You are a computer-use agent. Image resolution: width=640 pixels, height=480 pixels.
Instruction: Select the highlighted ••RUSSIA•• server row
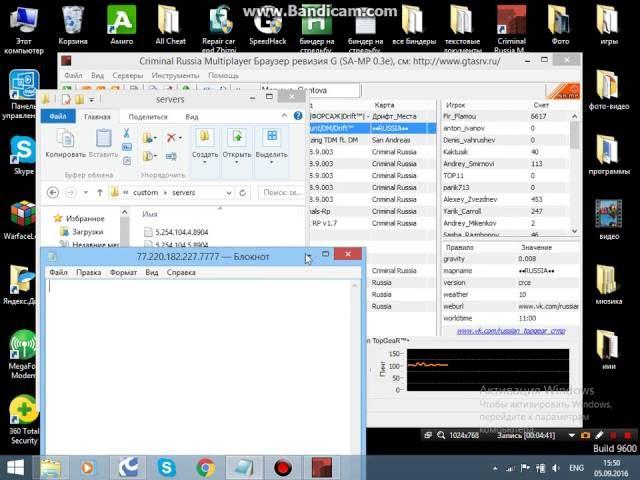point(373,128)
